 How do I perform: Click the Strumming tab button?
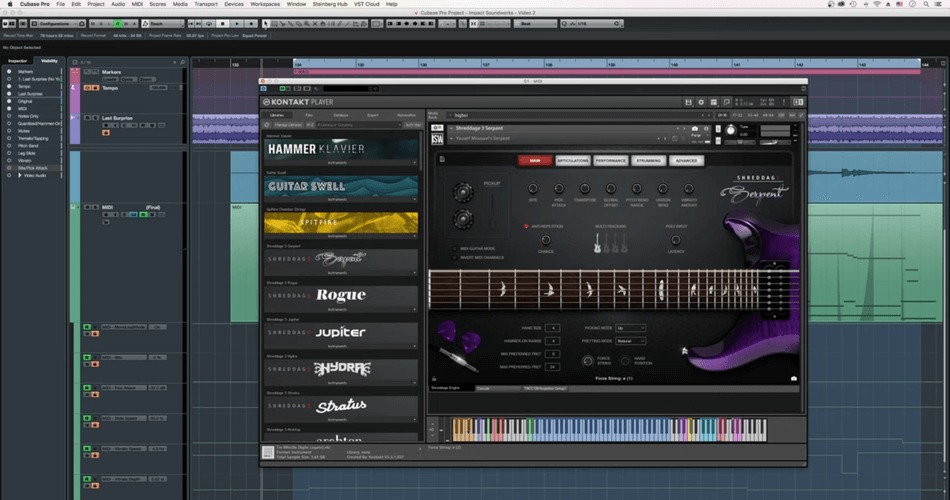click(649, 160)
